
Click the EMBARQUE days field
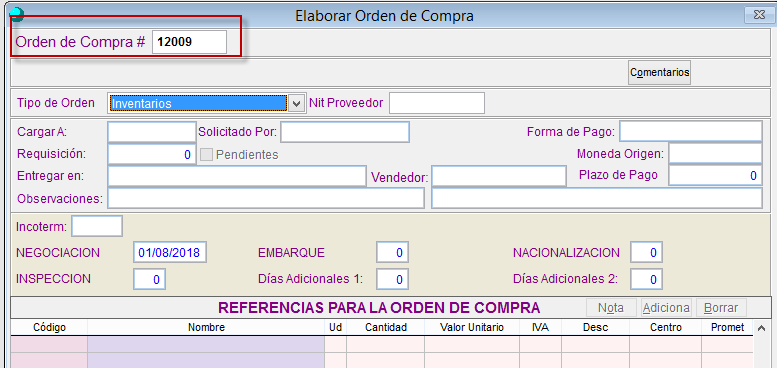[392, 253]
